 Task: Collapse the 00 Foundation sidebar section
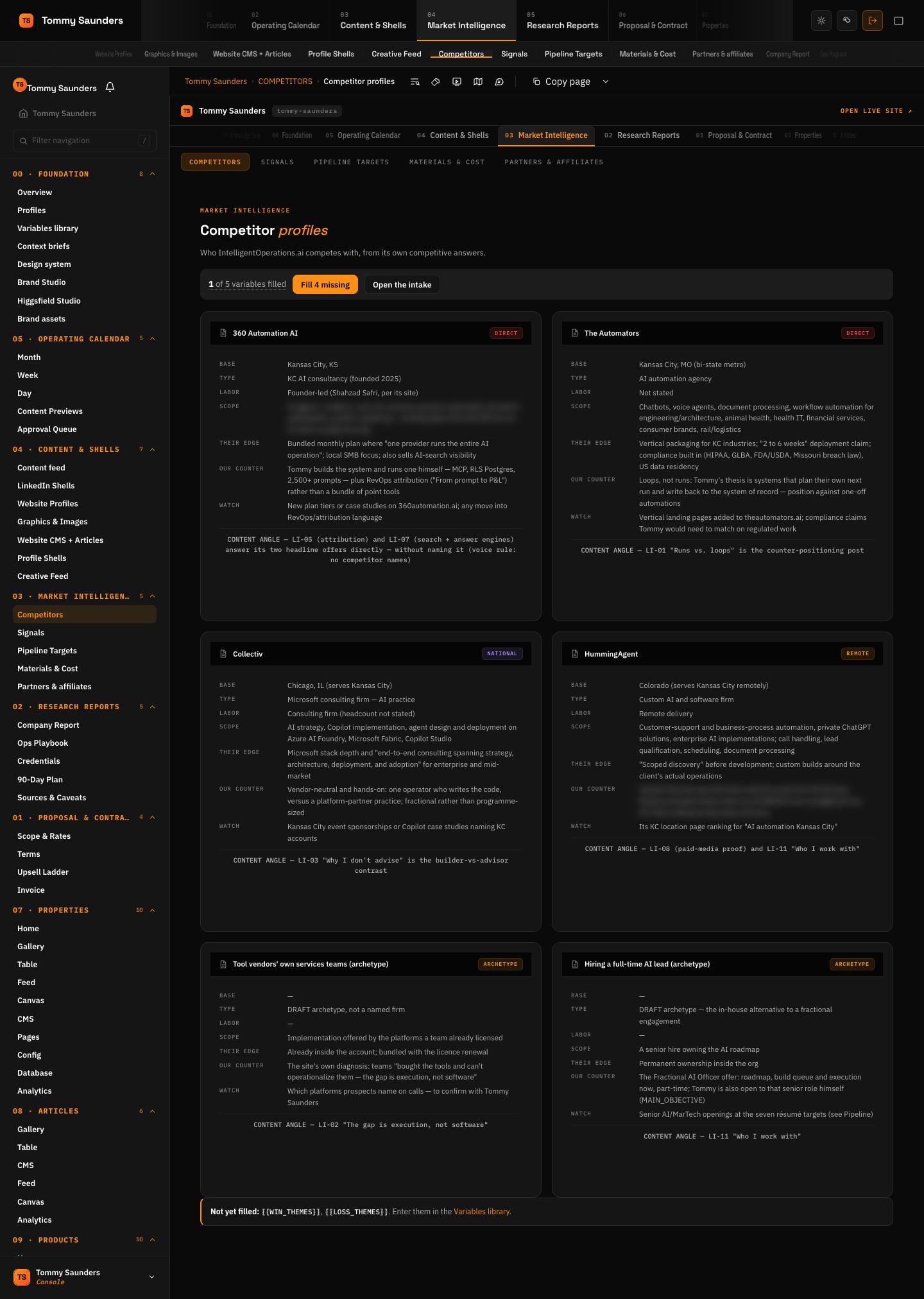152,174
